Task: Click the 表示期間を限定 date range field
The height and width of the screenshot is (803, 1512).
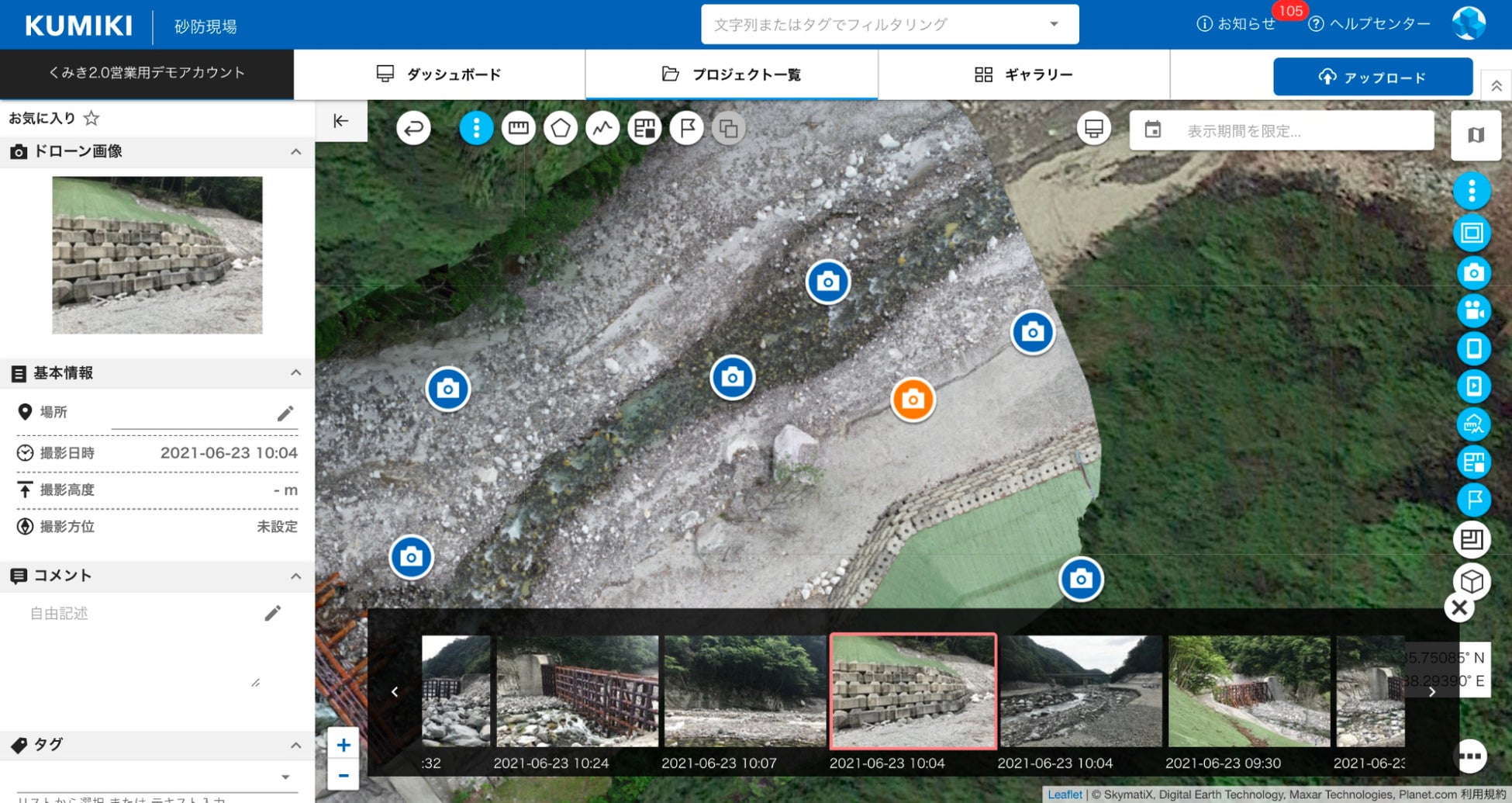Action: (x=1282, y=130)
